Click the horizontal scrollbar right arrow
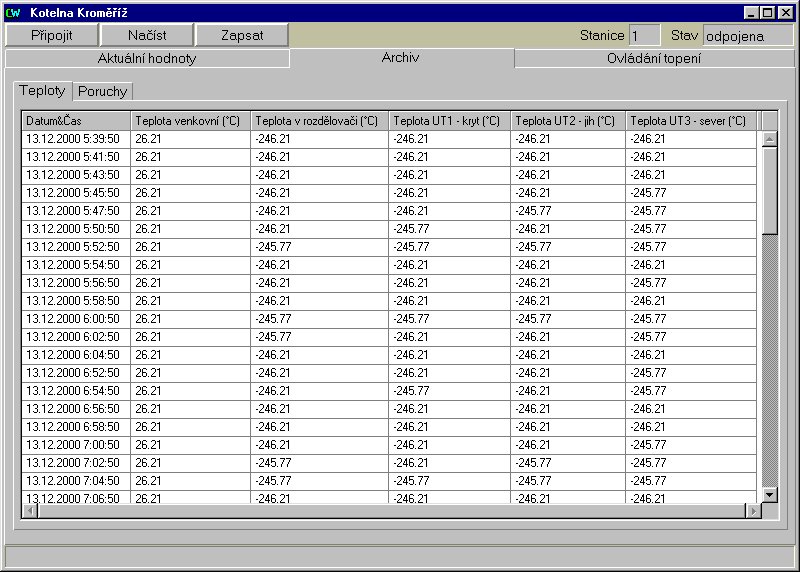 [752, 511]
